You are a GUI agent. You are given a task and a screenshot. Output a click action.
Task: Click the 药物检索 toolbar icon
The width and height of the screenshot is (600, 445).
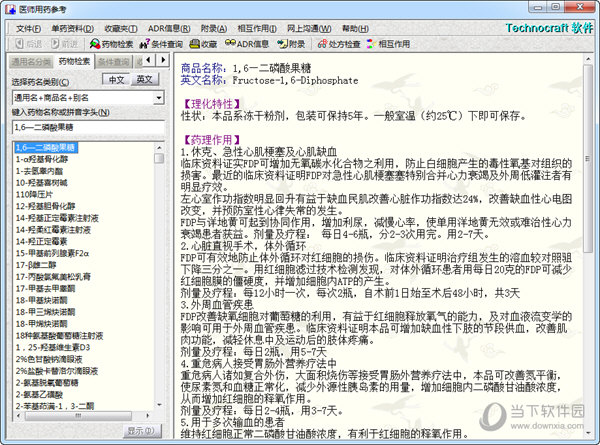pyautogui.click(x=113, y=44)
